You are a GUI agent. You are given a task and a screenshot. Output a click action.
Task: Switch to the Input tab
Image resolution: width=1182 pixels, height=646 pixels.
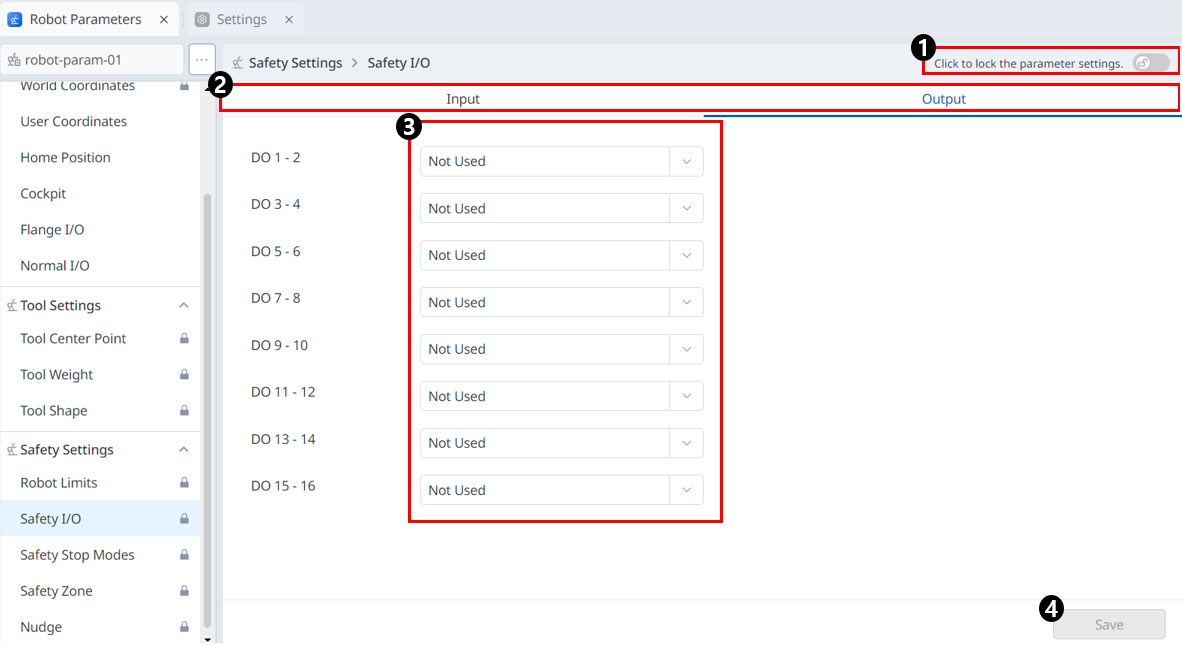tap(463, 99)
